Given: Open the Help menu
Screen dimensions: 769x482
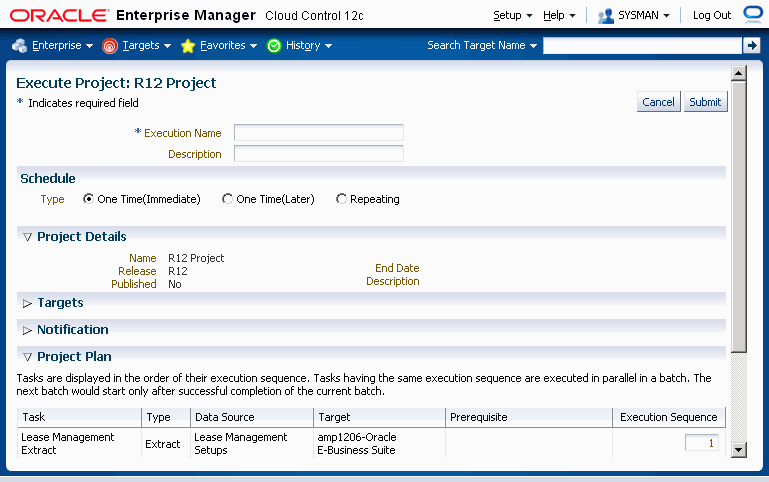Looking at the screenshot, I should [559, 16].
